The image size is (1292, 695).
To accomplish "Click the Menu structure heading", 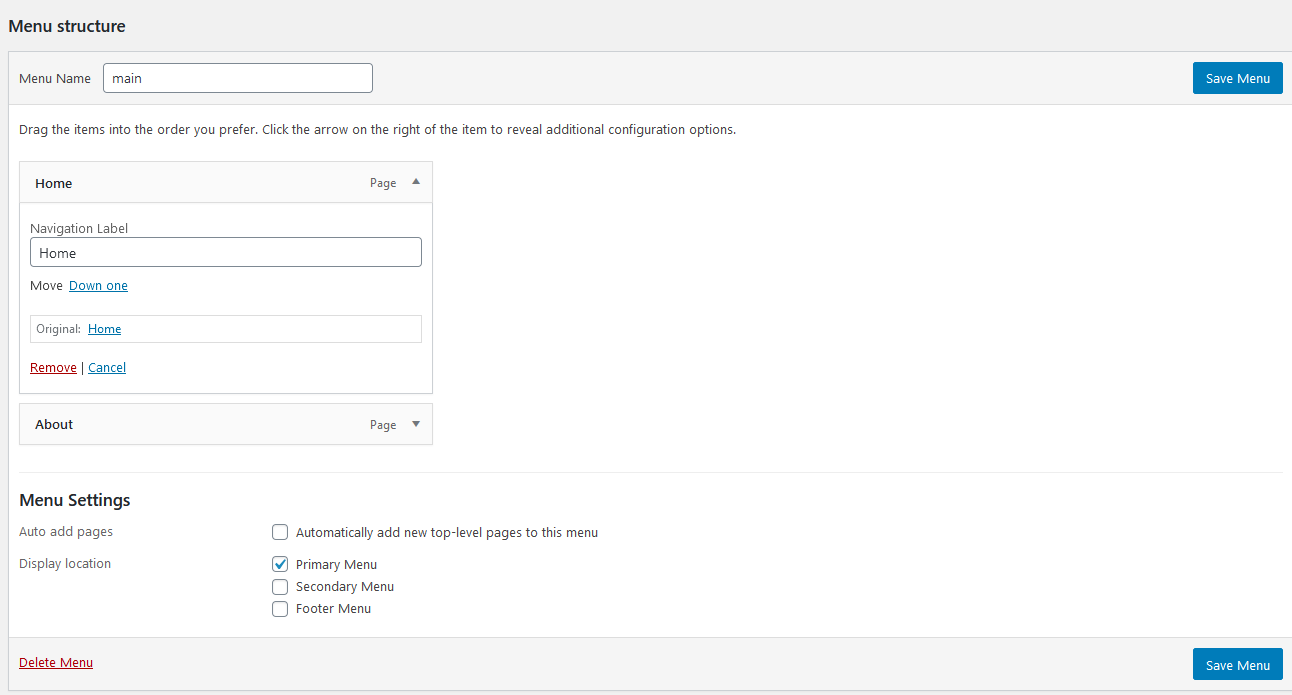I will tap(67, 26).
